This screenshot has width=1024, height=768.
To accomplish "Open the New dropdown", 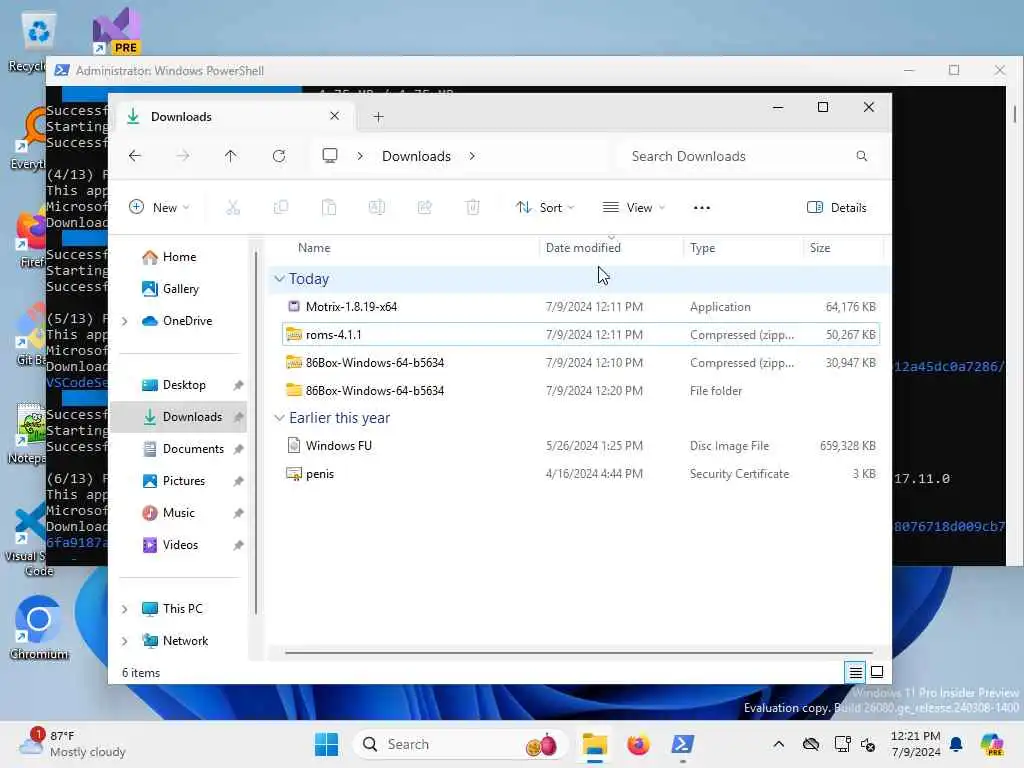I will coord(159,208).
